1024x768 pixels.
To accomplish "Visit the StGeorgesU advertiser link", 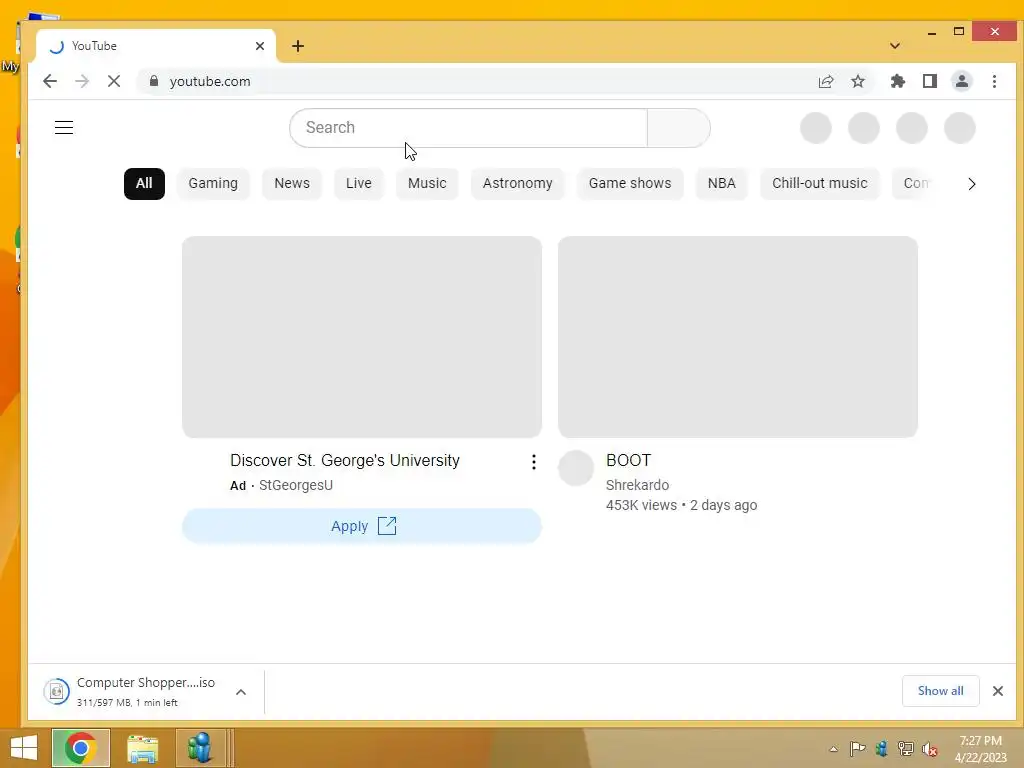I will [x=296, y=485].
